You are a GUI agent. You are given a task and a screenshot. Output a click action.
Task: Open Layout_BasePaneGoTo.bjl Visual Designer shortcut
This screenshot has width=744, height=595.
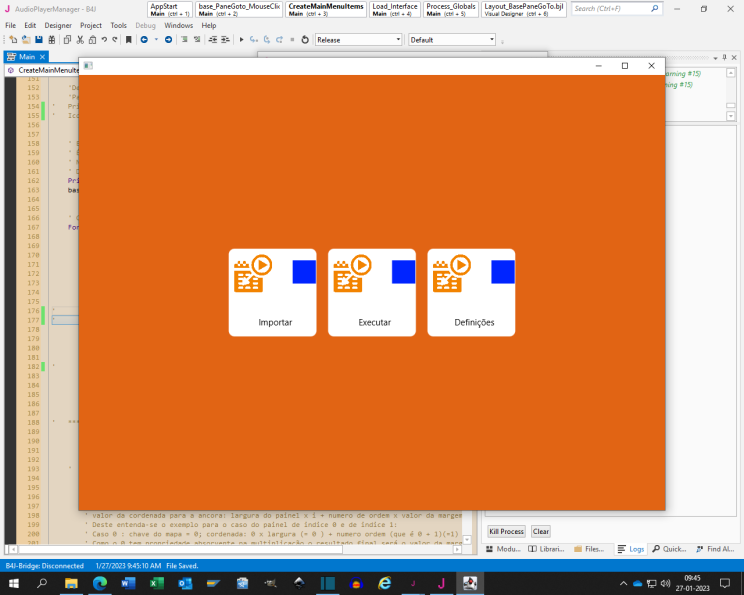point(524,9)
